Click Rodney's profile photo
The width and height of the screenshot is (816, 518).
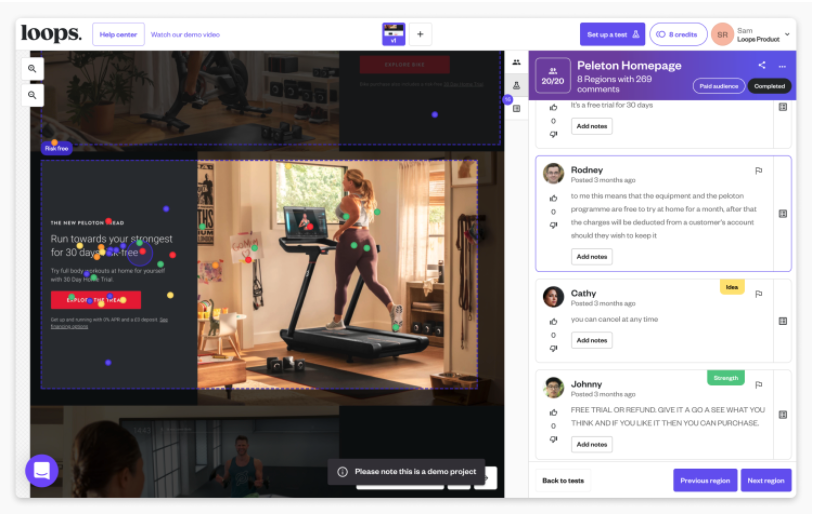553,173
